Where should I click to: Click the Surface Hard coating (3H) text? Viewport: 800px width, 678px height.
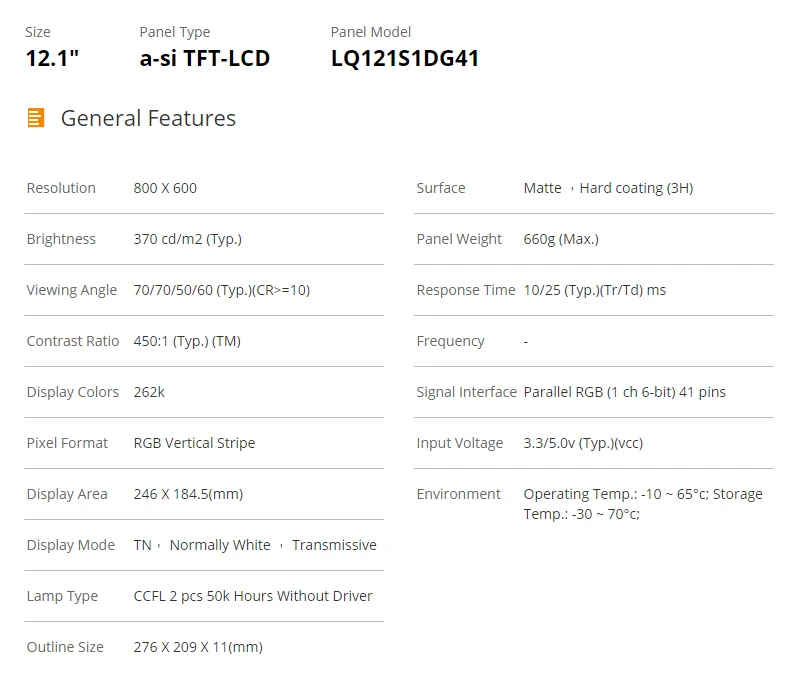pos(636,188)
